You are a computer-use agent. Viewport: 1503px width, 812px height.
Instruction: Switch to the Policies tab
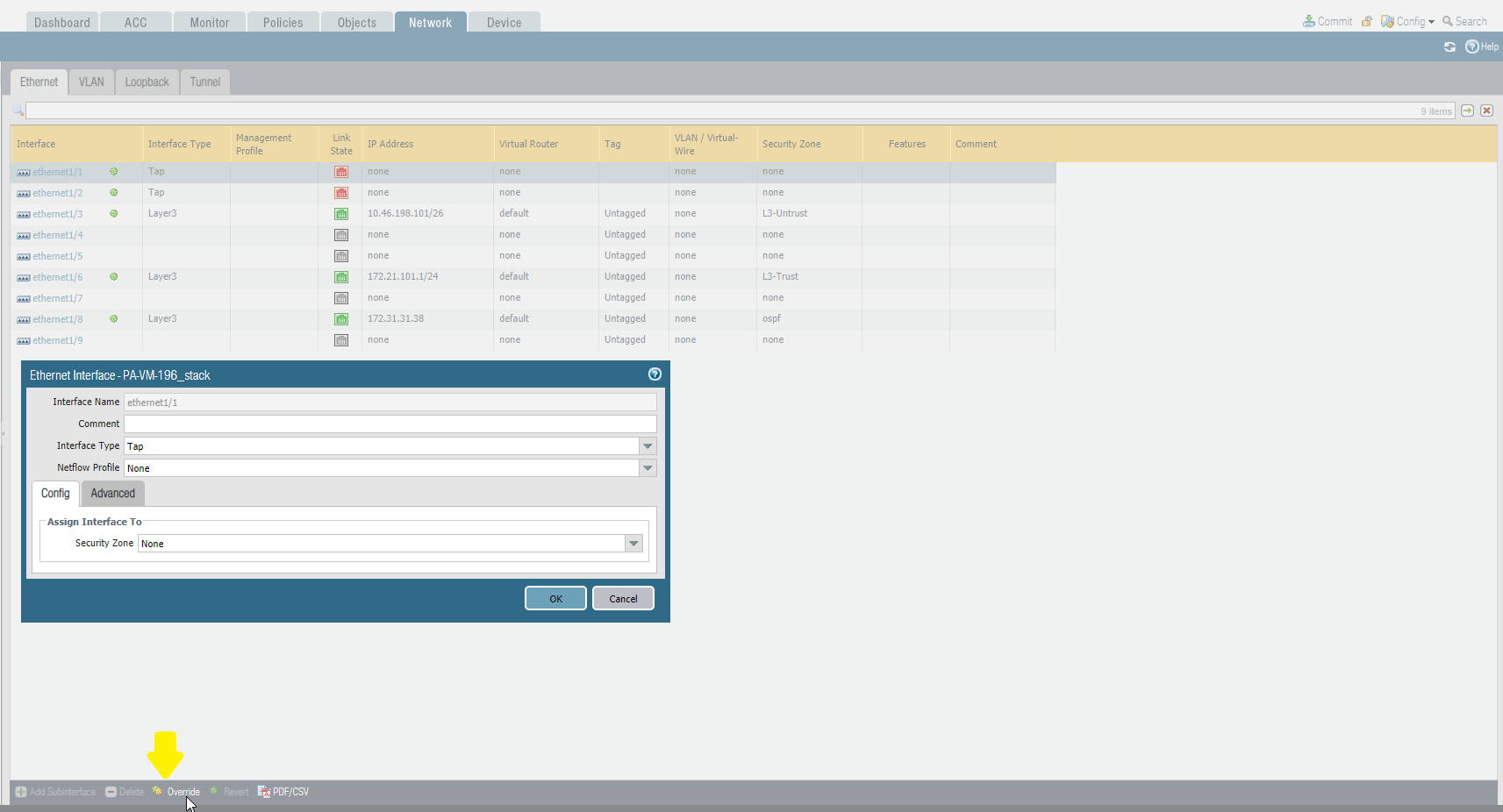coord(283,23)
